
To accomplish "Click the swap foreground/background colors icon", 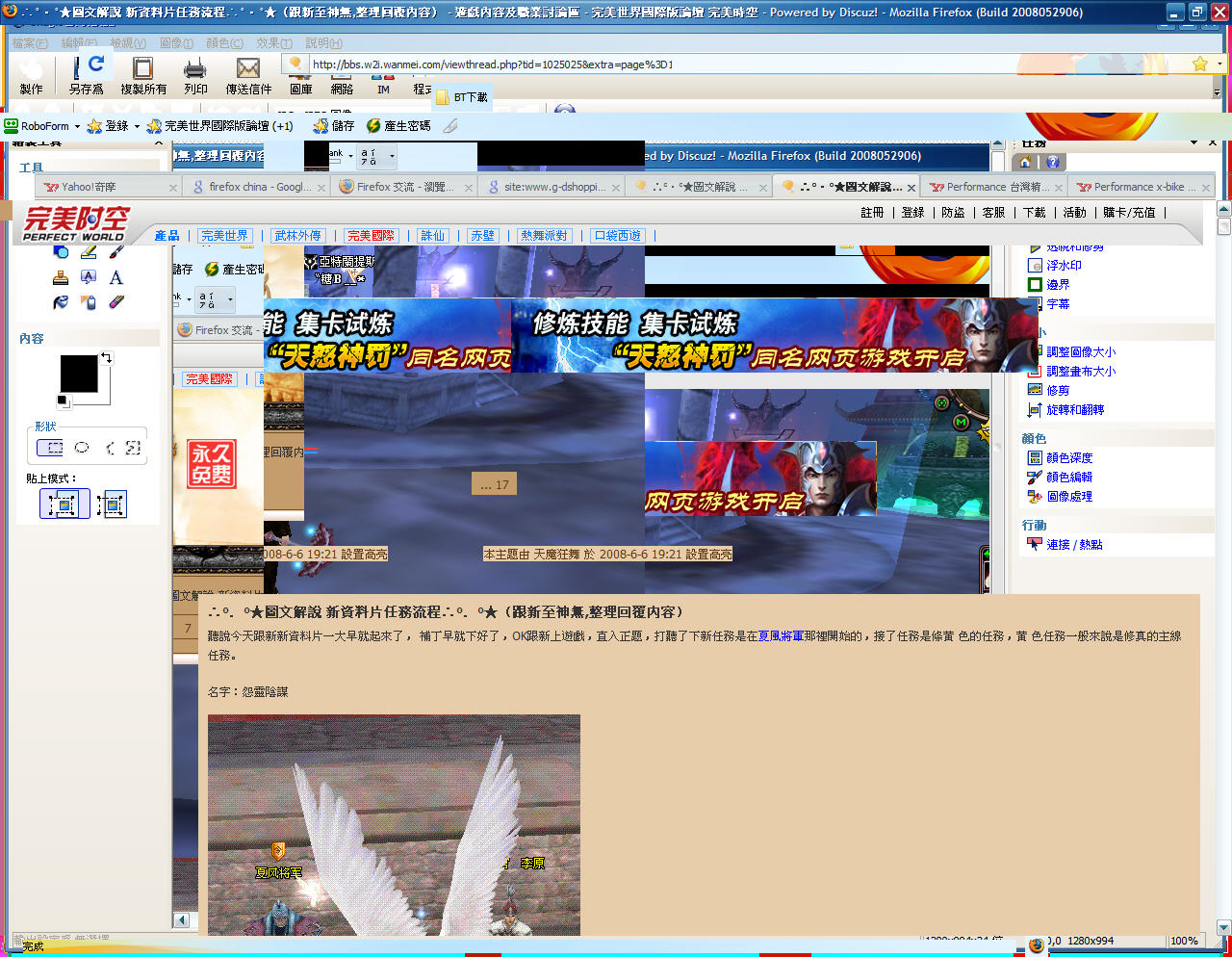I will (106, 357).
